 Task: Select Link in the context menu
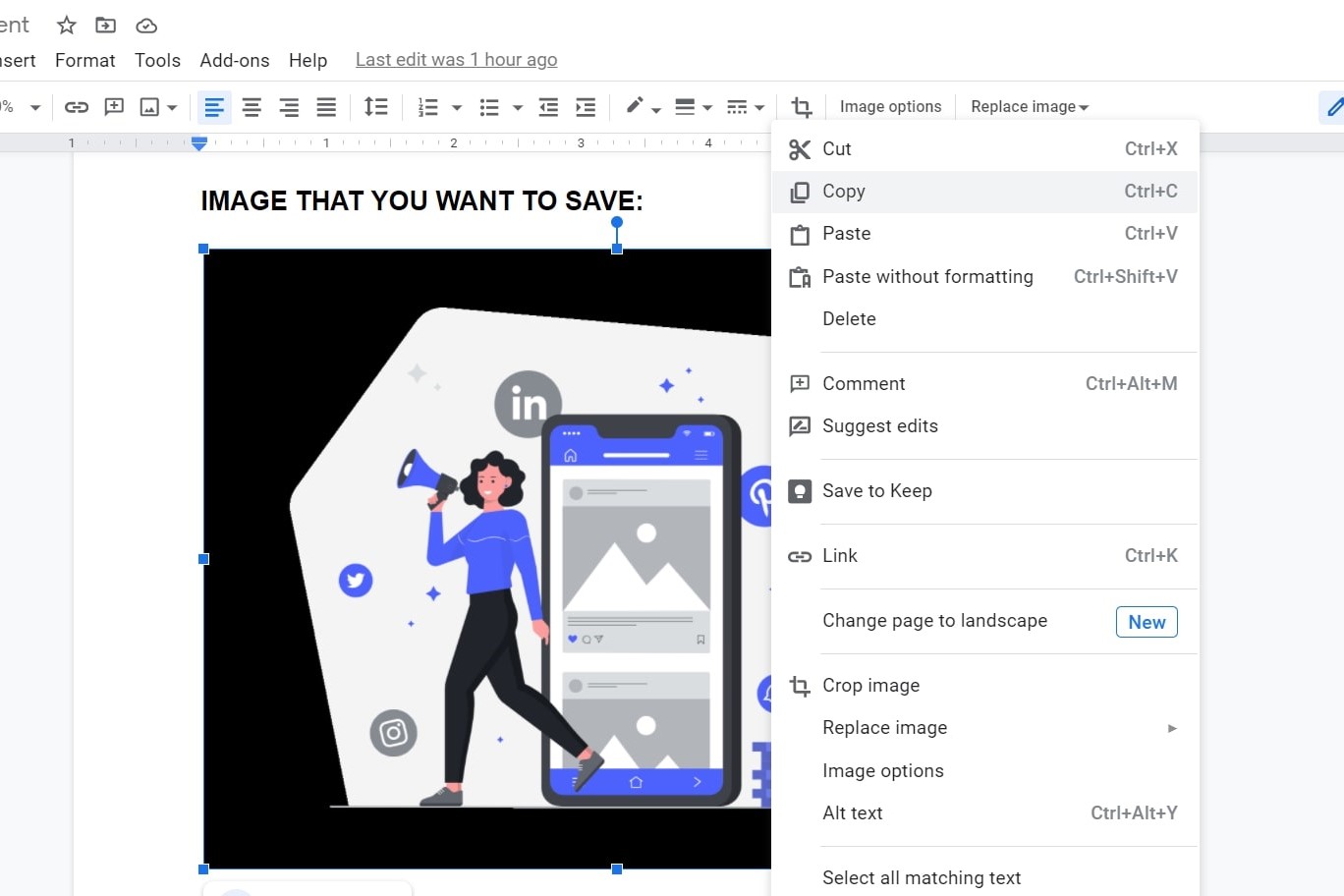pos(984,556)
